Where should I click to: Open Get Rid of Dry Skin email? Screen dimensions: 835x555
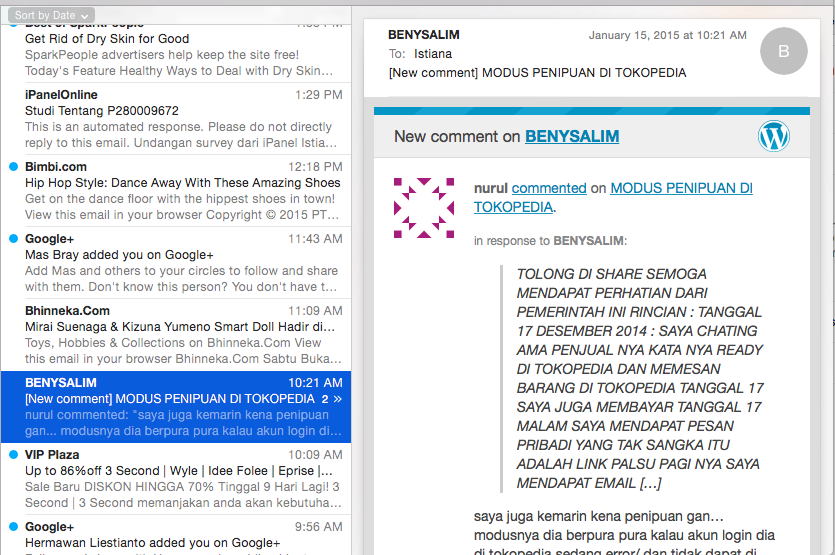point(176,53)
